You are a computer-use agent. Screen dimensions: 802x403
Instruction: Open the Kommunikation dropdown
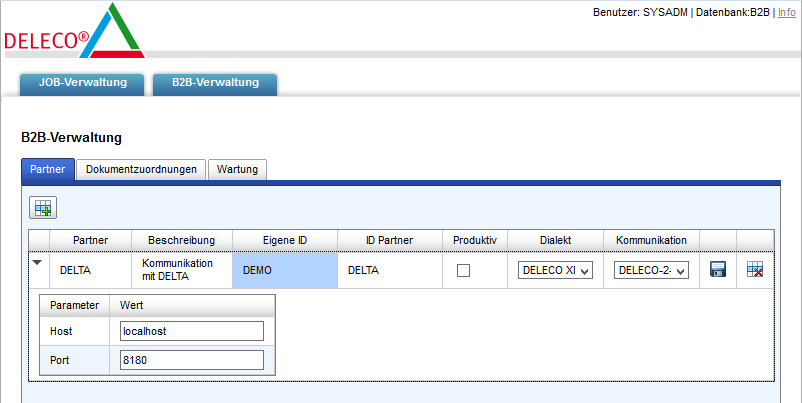651,270
